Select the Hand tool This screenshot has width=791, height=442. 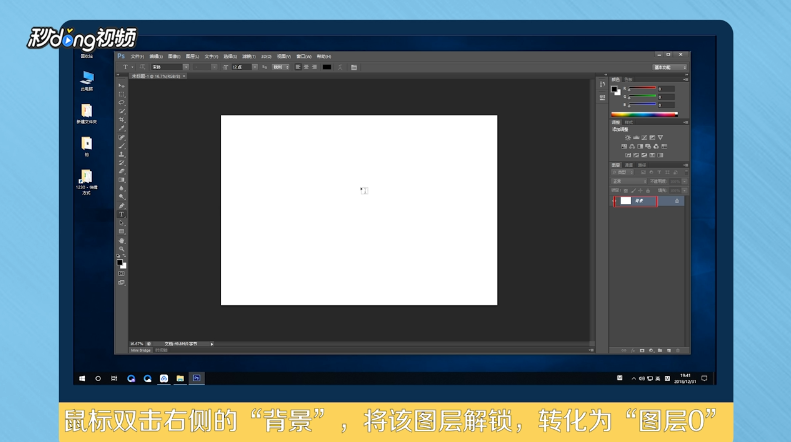pyautogui.click(x=122, y=241)
